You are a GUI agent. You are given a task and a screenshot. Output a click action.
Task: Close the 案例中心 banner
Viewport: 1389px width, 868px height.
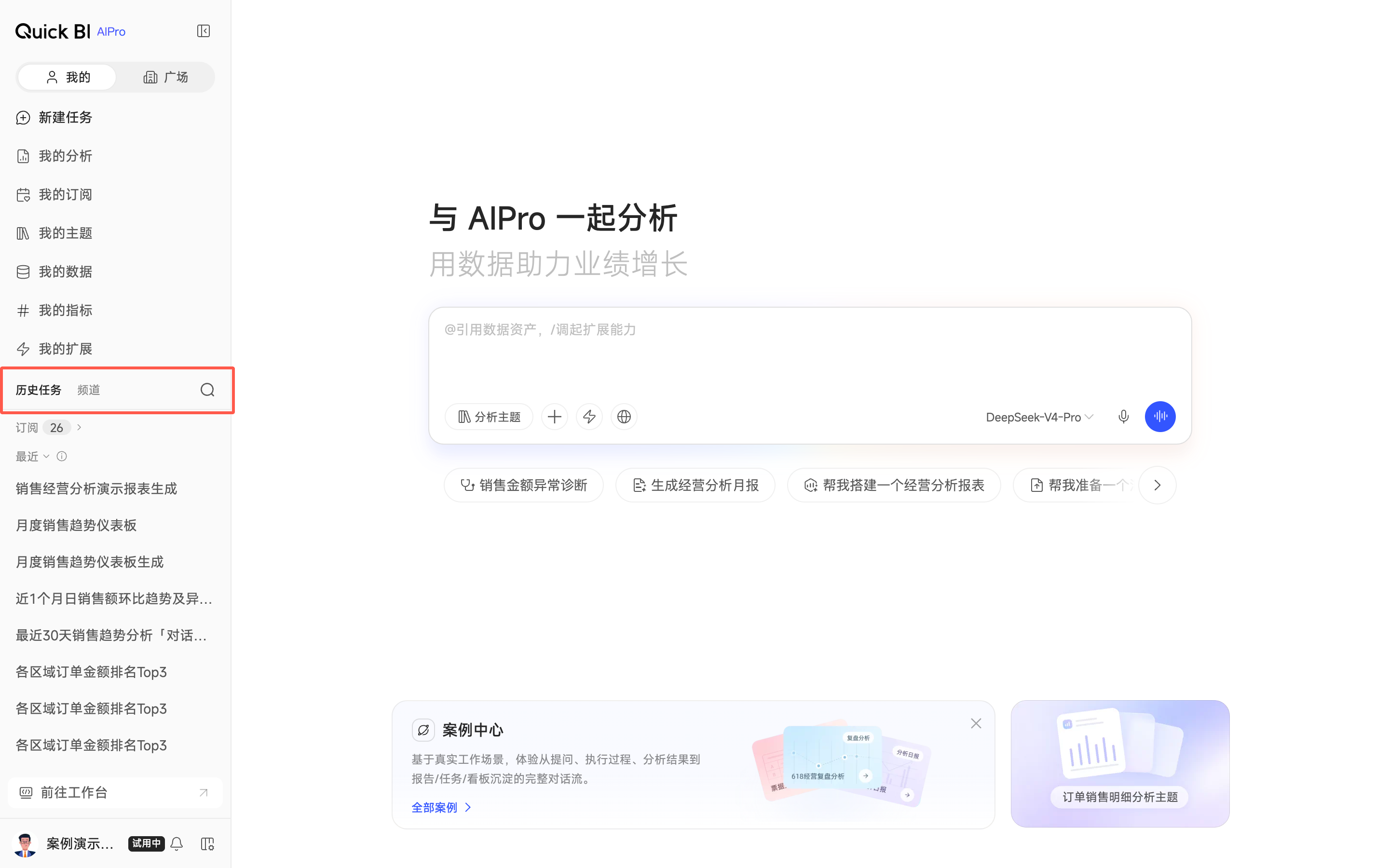[x=976, y=723]
